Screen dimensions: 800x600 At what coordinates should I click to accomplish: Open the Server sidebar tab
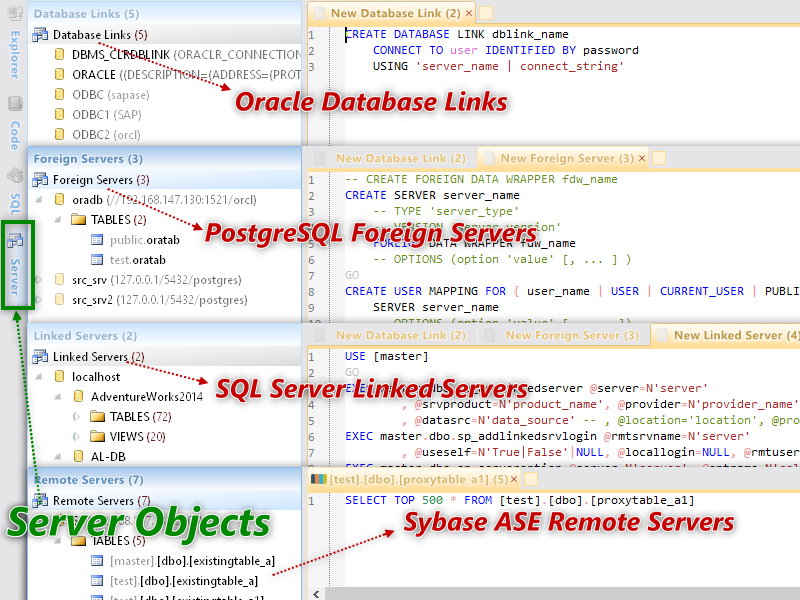(15, 265)
